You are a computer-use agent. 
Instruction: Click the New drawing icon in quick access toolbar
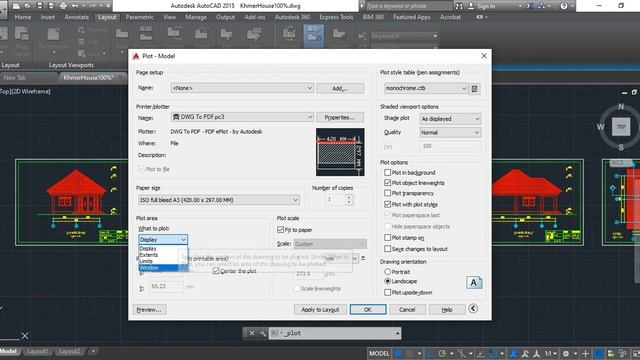tap(16, 6)
